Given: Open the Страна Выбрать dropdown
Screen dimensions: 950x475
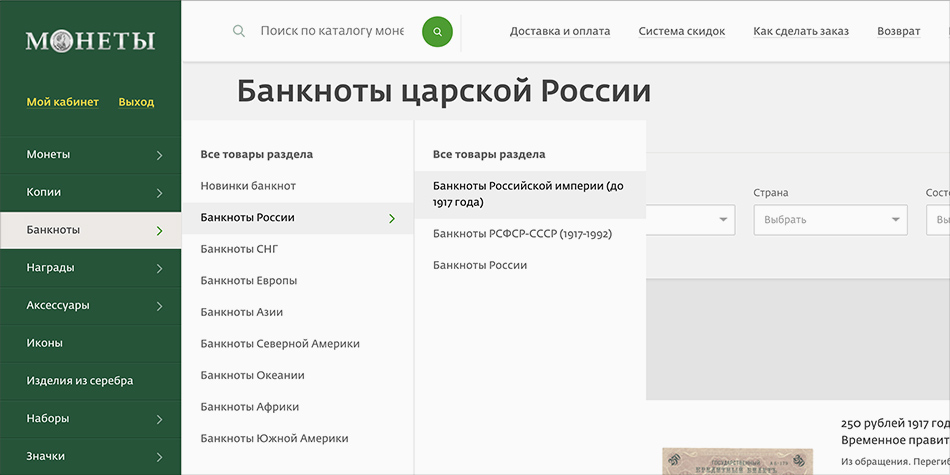Looking at the screenshot, I should [831, 220].
